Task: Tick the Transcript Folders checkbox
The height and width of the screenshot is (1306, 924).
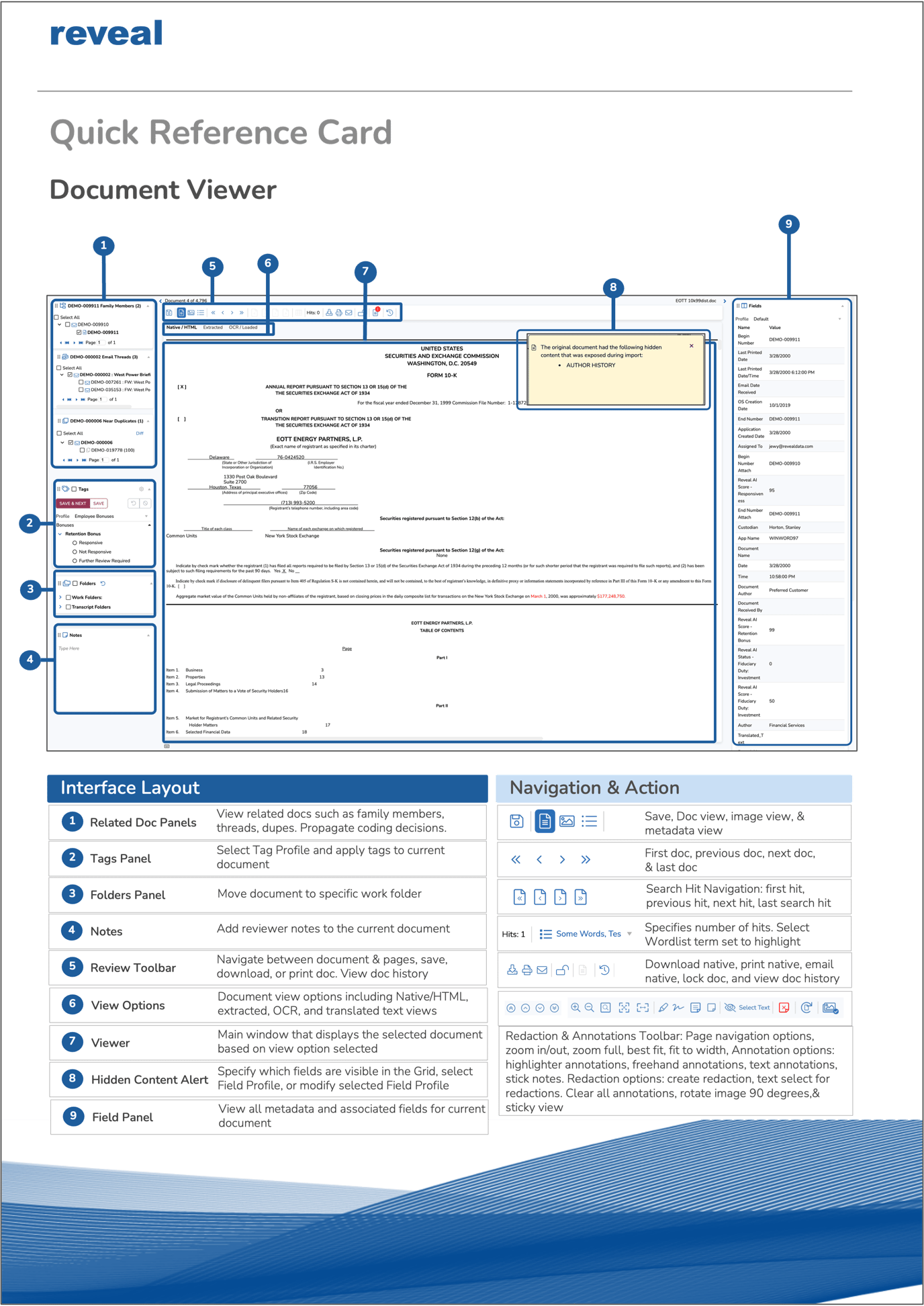Action: tap(68, 607)
